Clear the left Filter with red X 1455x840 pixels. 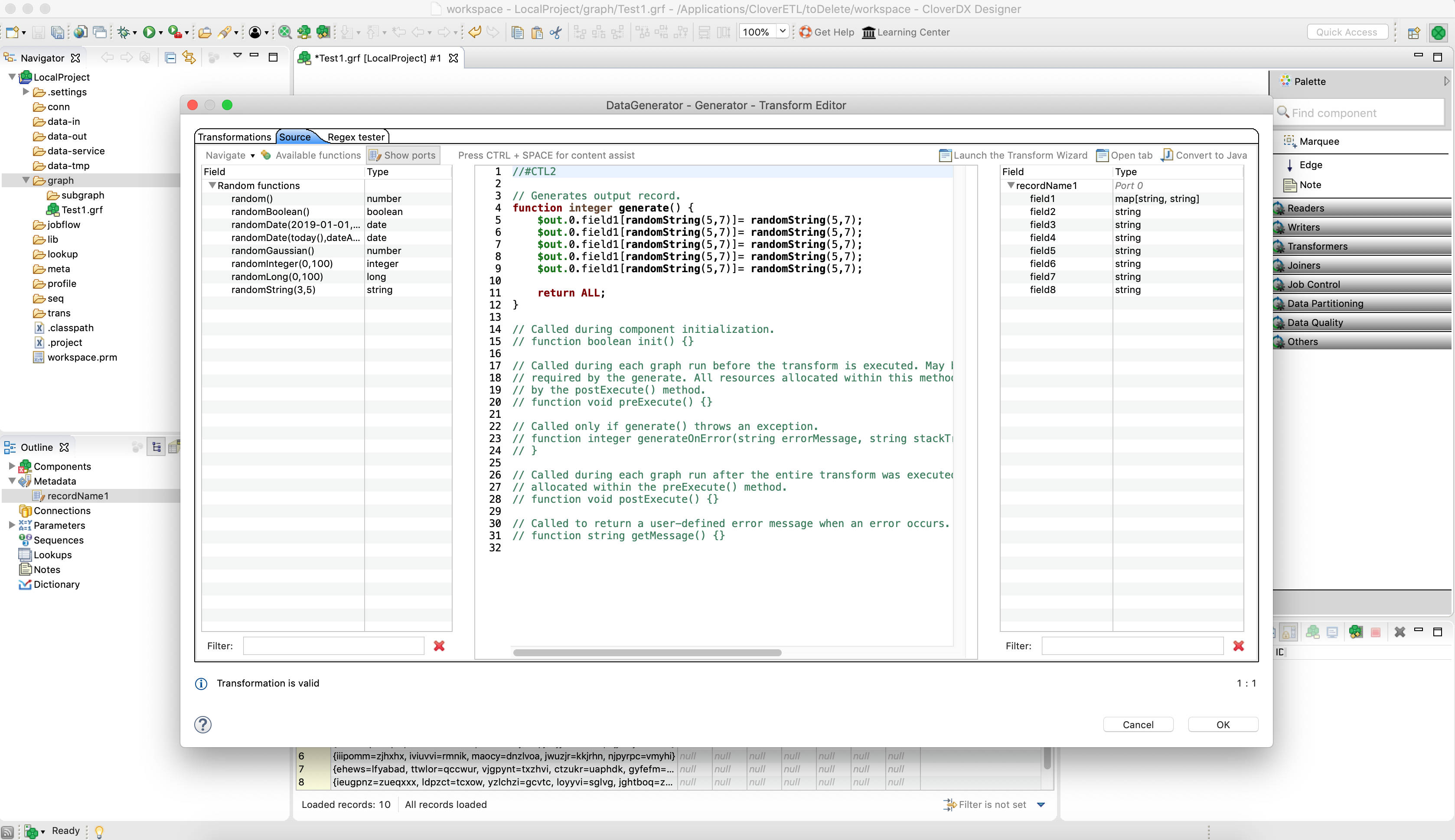click(439, 645)
